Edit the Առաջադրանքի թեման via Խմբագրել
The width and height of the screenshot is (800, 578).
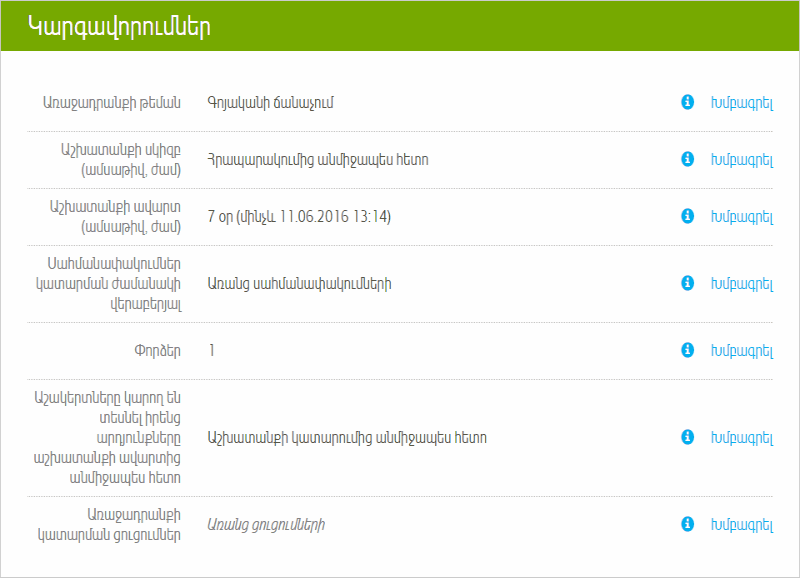[741, 102]
